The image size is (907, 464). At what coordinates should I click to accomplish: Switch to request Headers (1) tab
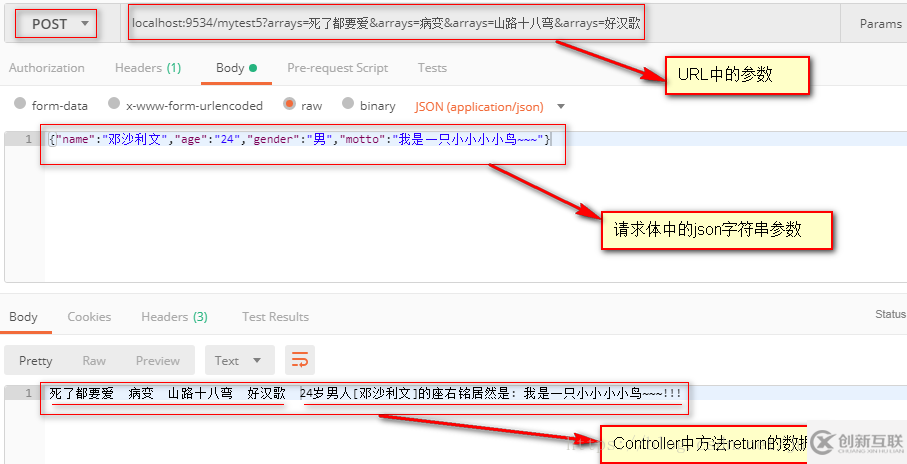148,68
